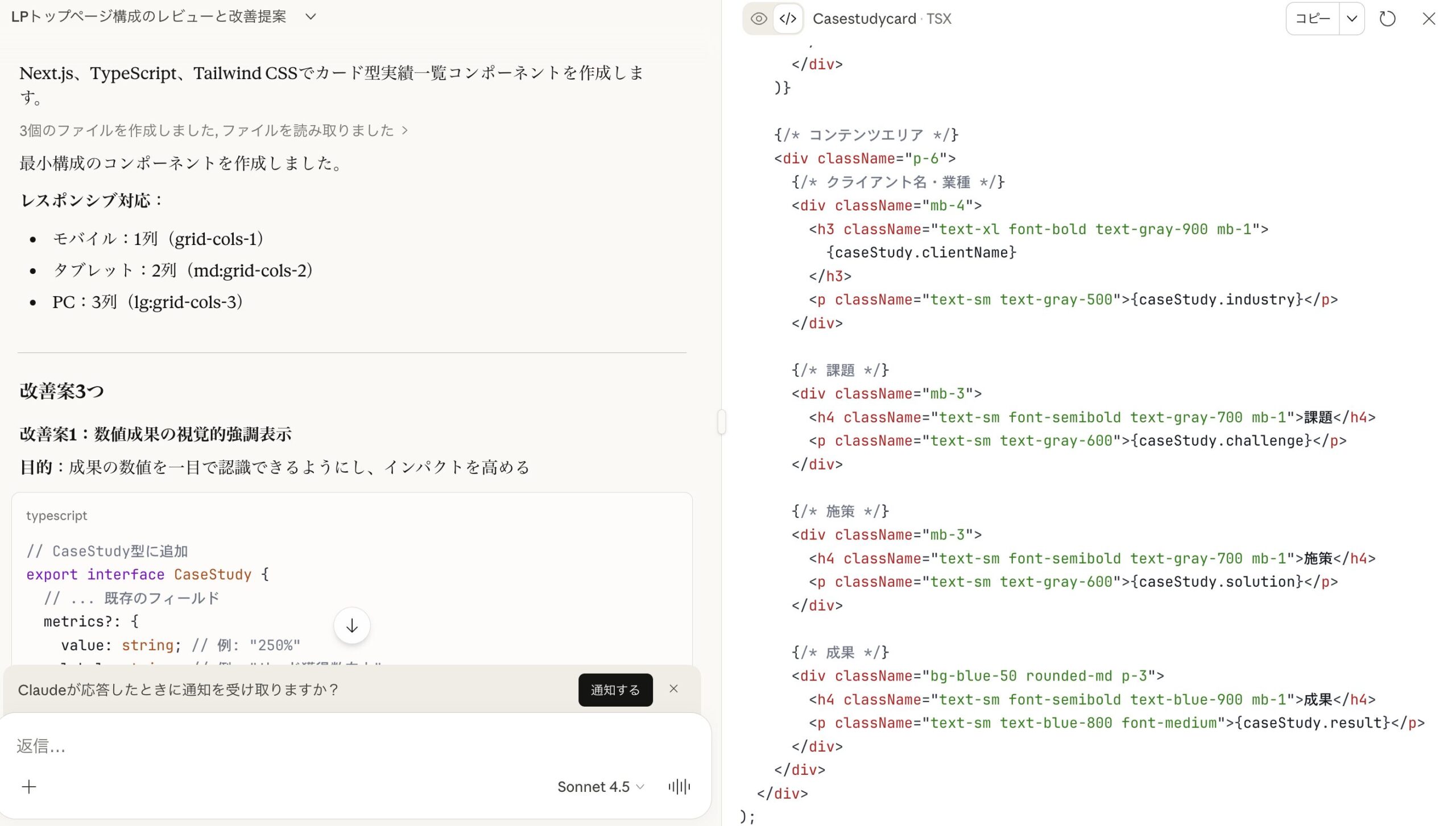Click the コピー copy button

pyautogui.click(x=1313, y=19)
